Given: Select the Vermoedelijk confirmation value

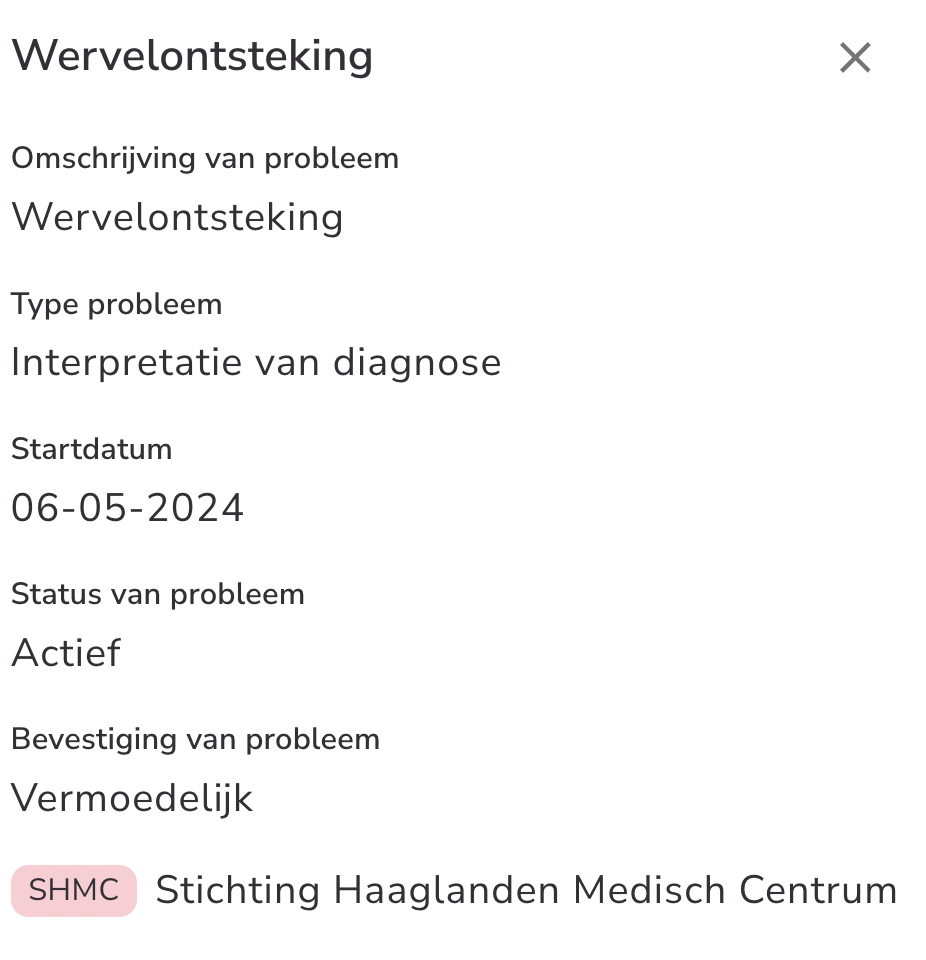Looking at the screenshot, I should (x=132, y=798).
